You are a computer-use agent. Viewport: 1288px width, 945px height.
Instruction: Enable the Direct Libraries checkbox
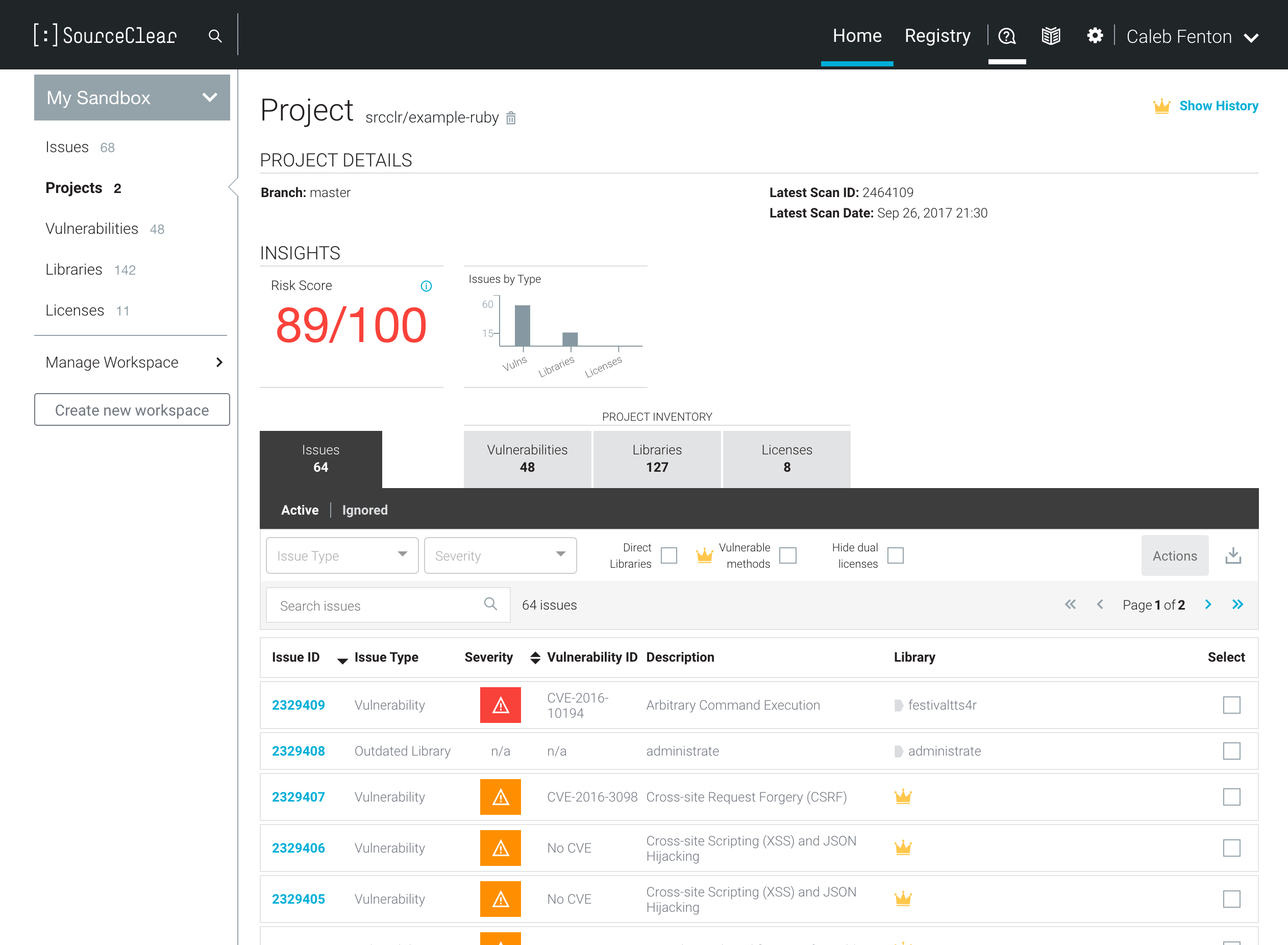669,555
